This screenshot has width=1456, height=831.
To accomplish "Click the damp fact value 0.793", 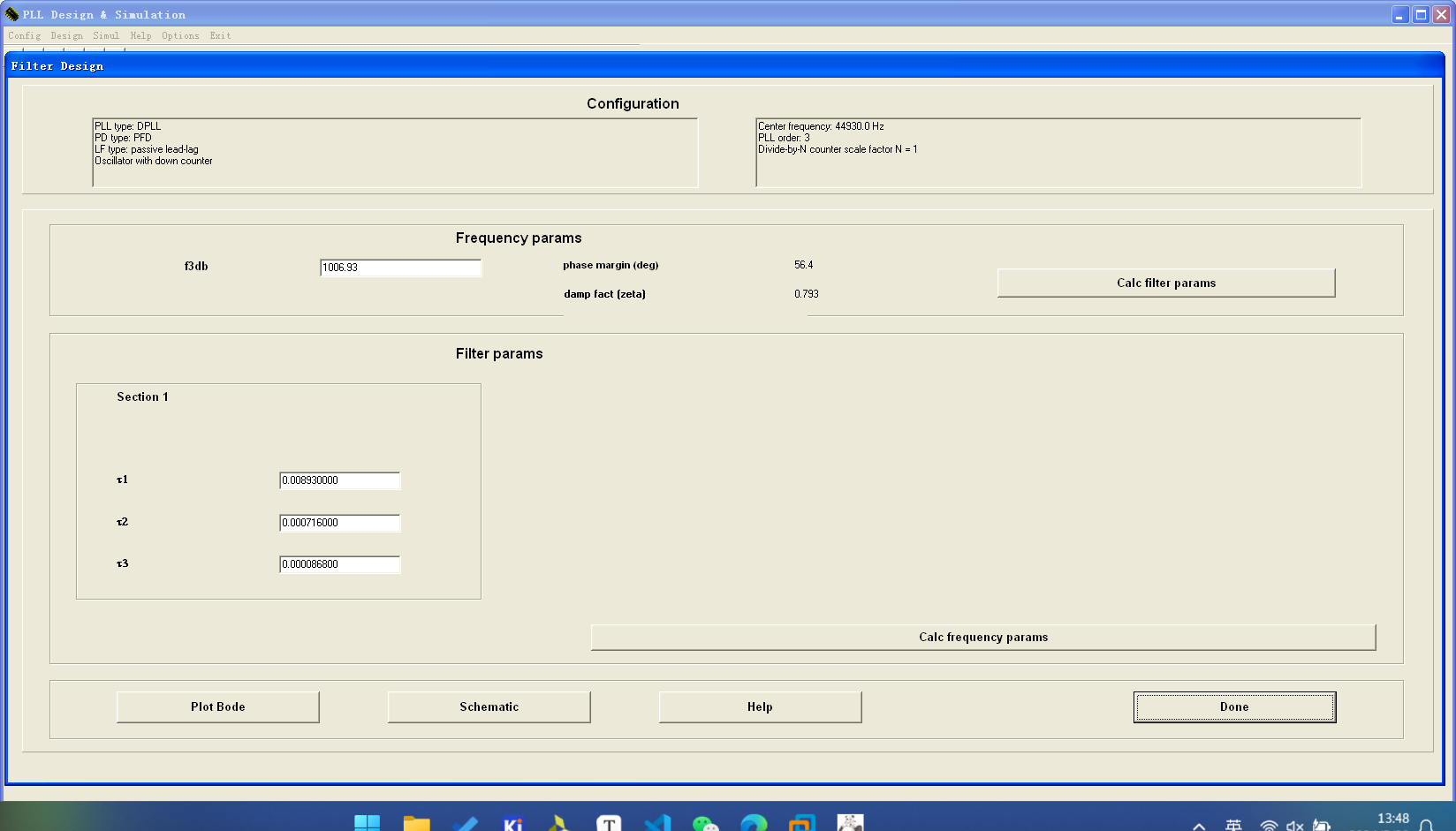I will pyautogui.click(x=806, y=294).
